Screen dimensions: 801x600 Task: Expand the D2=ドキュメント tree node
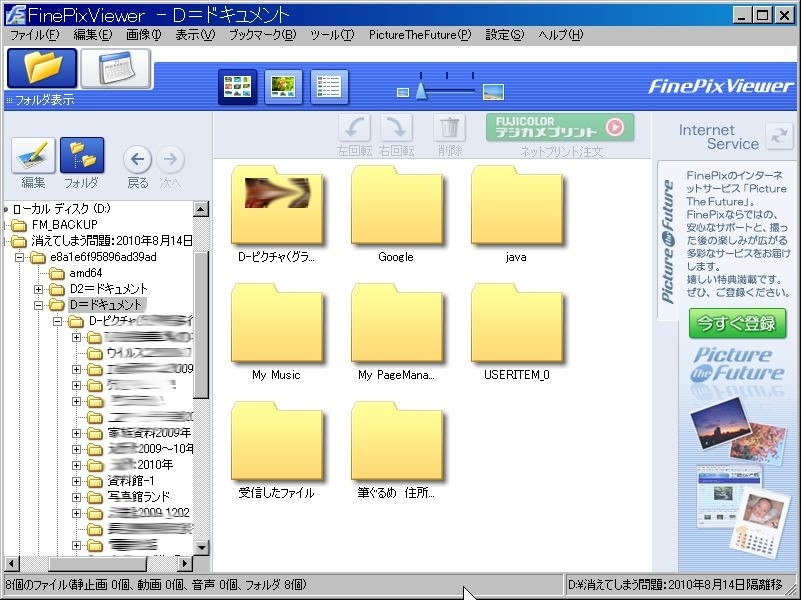(39, 289)
